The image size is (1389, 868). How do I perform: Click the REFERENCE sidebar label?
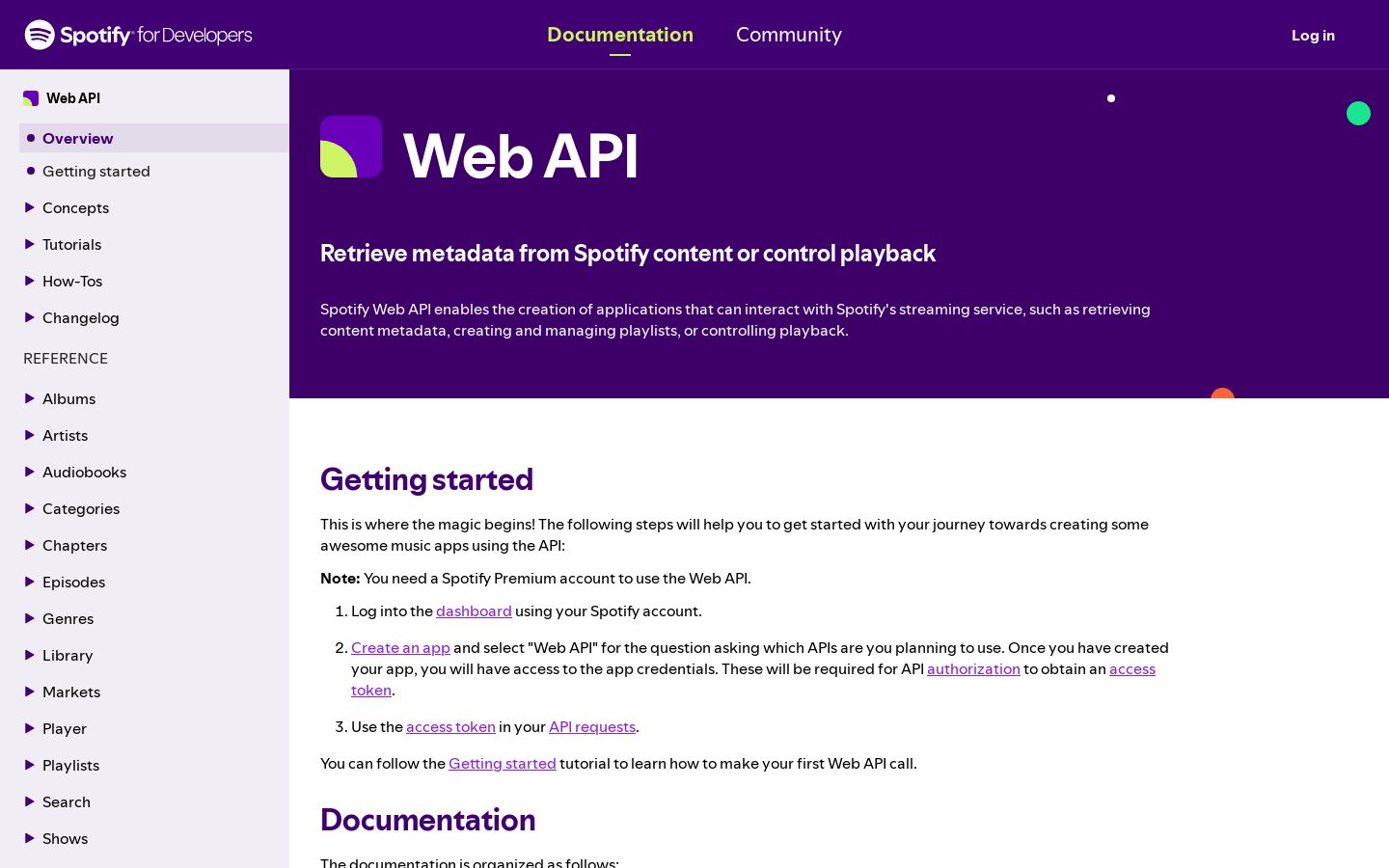pos(66,358)
